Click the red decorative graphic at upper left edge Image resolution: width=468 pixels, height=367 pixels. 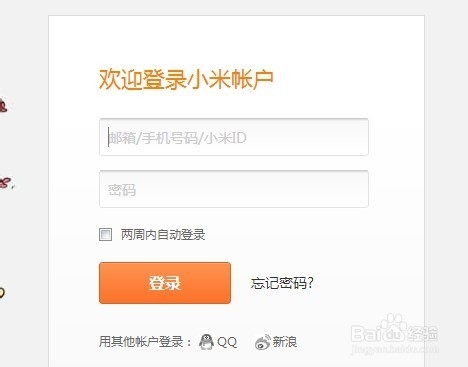pyautogui.click(x=3, y=106)
